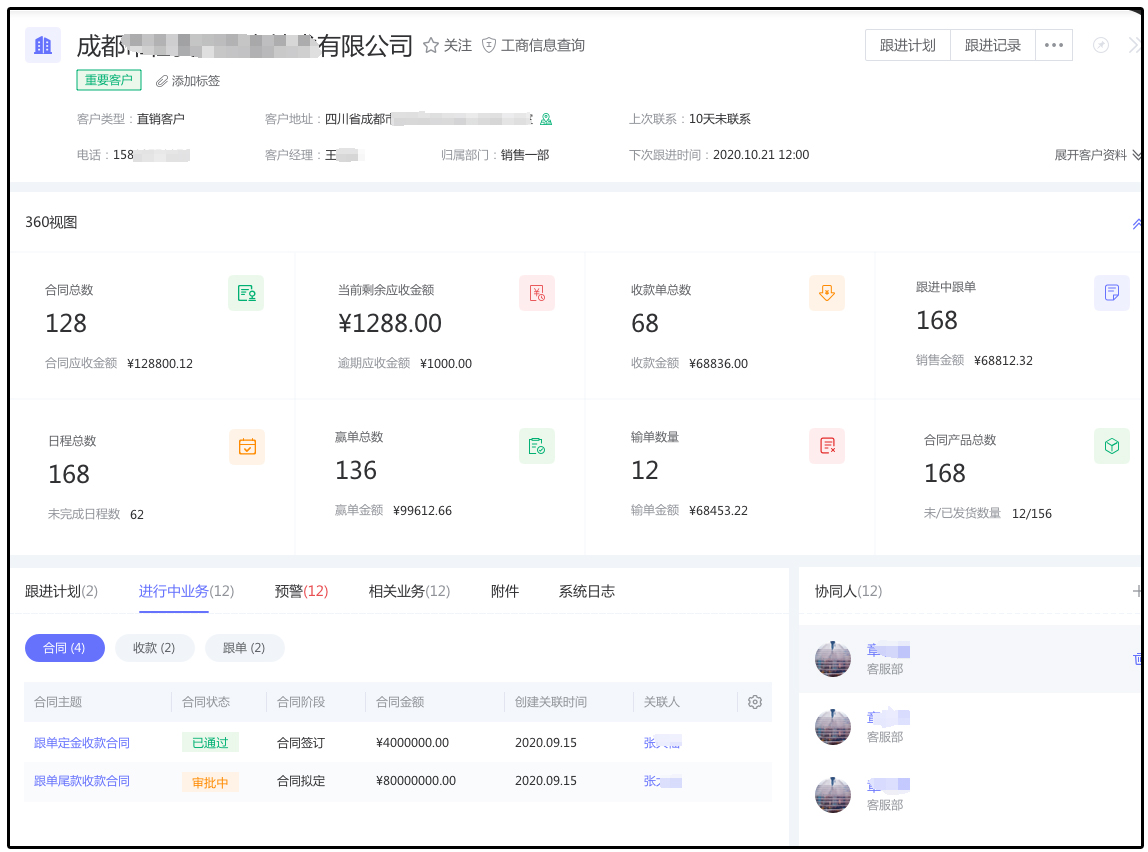
Task: Click the 跟进中跟单 note icon
Action: pos(1111,292)
